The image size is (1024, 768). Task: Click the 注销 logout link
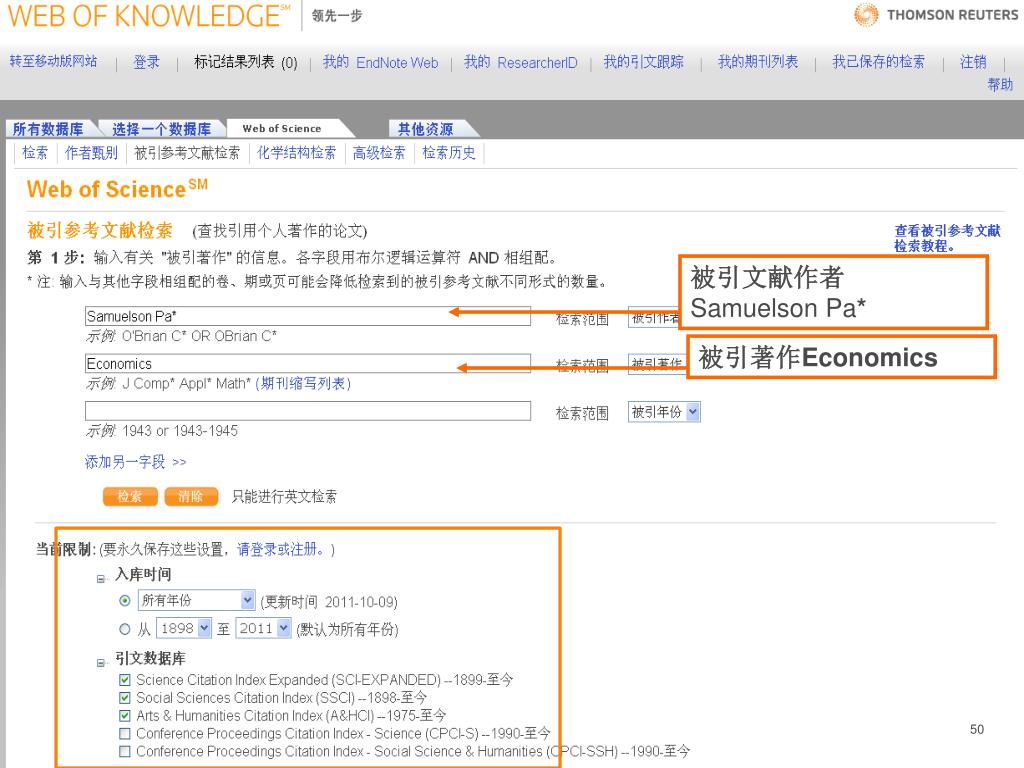(972, 62)
